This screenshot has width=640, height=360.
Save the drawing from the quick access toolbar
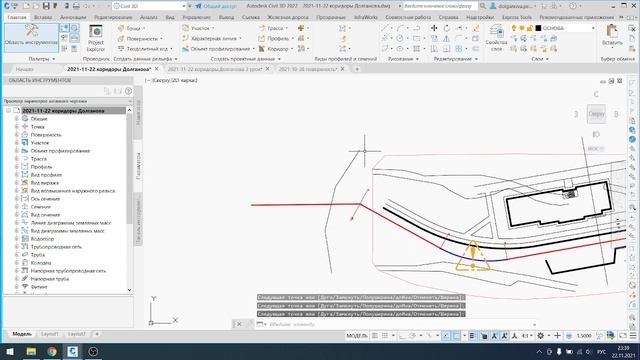[x=46, y=6]
